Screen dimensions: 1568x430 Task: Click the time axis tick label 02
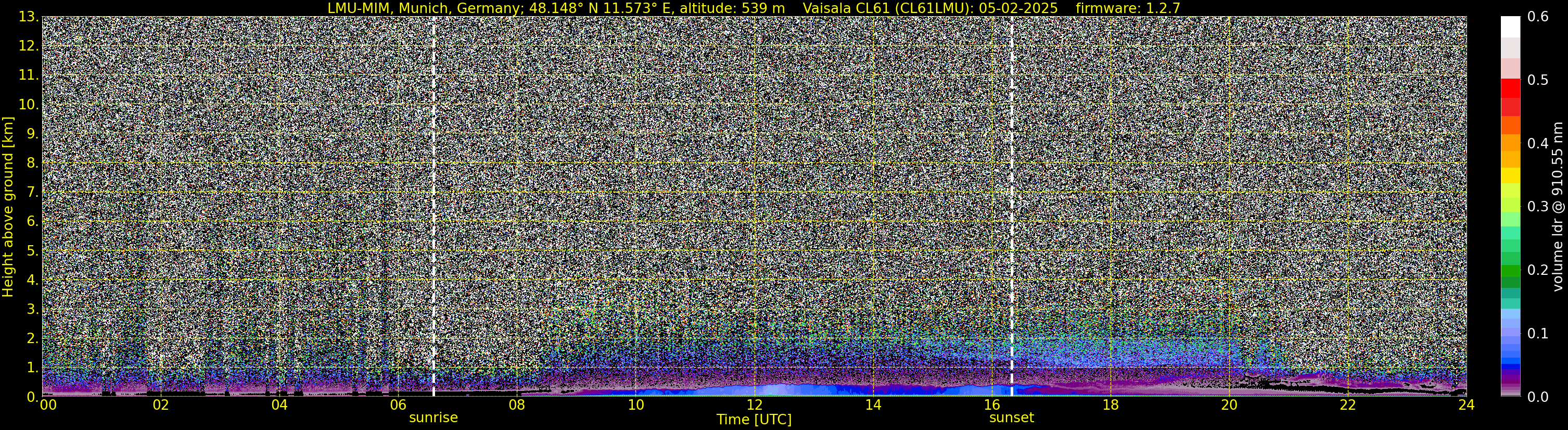[x=160, y=406]
